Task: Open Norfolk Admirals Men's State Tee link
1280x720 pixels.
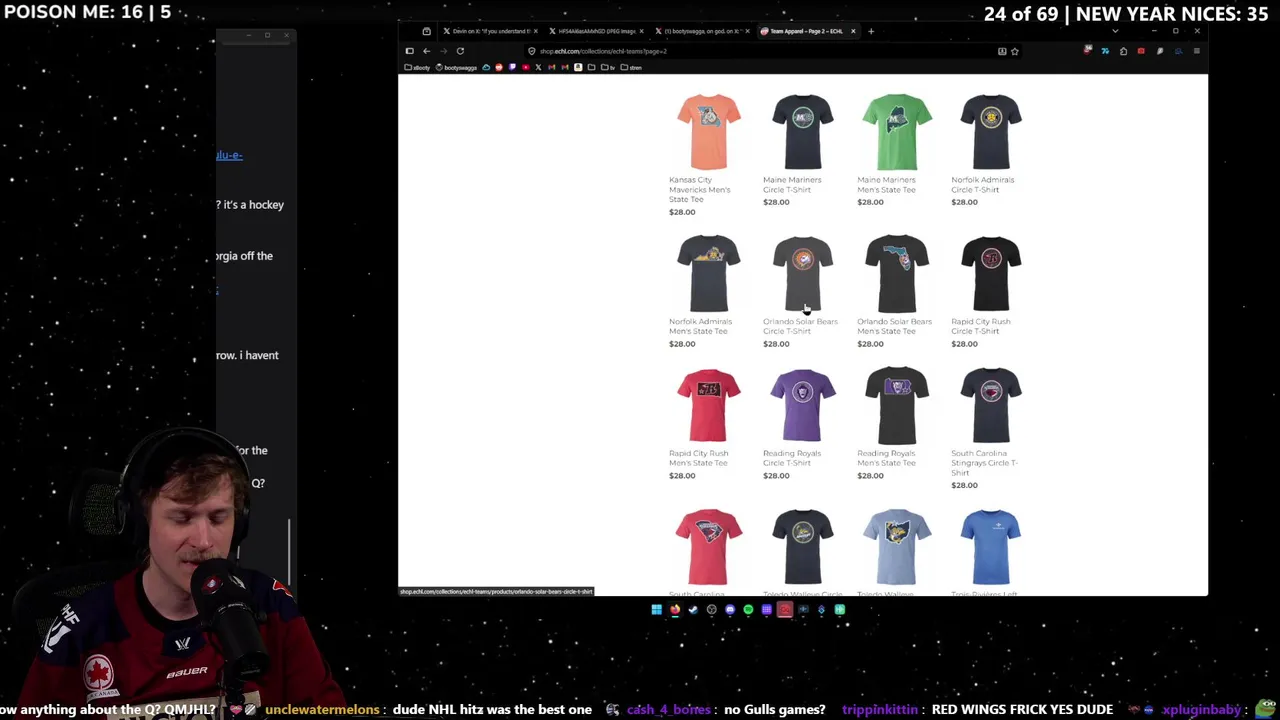Action: [700, 326]
